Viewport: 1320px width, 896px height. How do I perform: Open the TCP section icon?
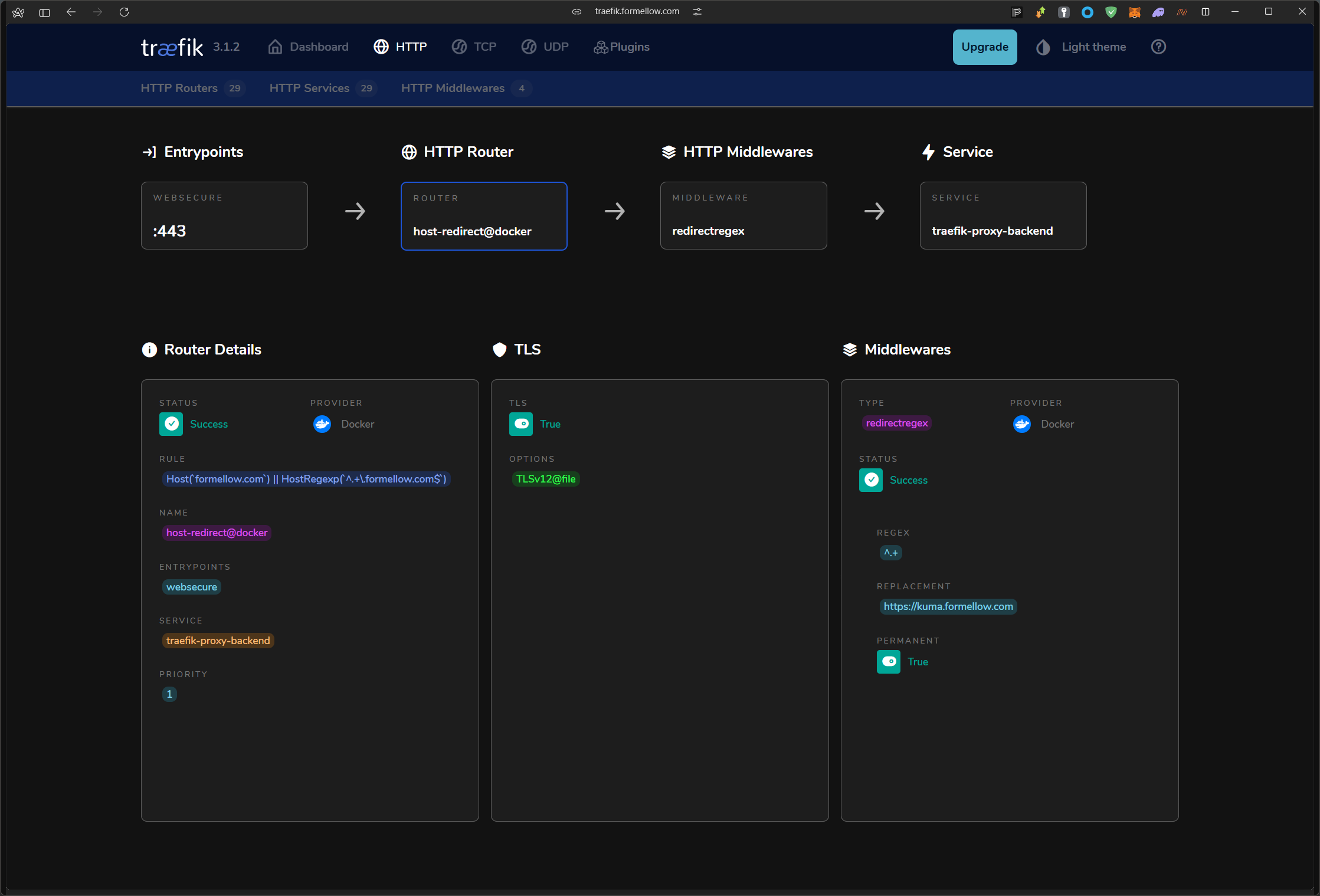pos(459,47)
